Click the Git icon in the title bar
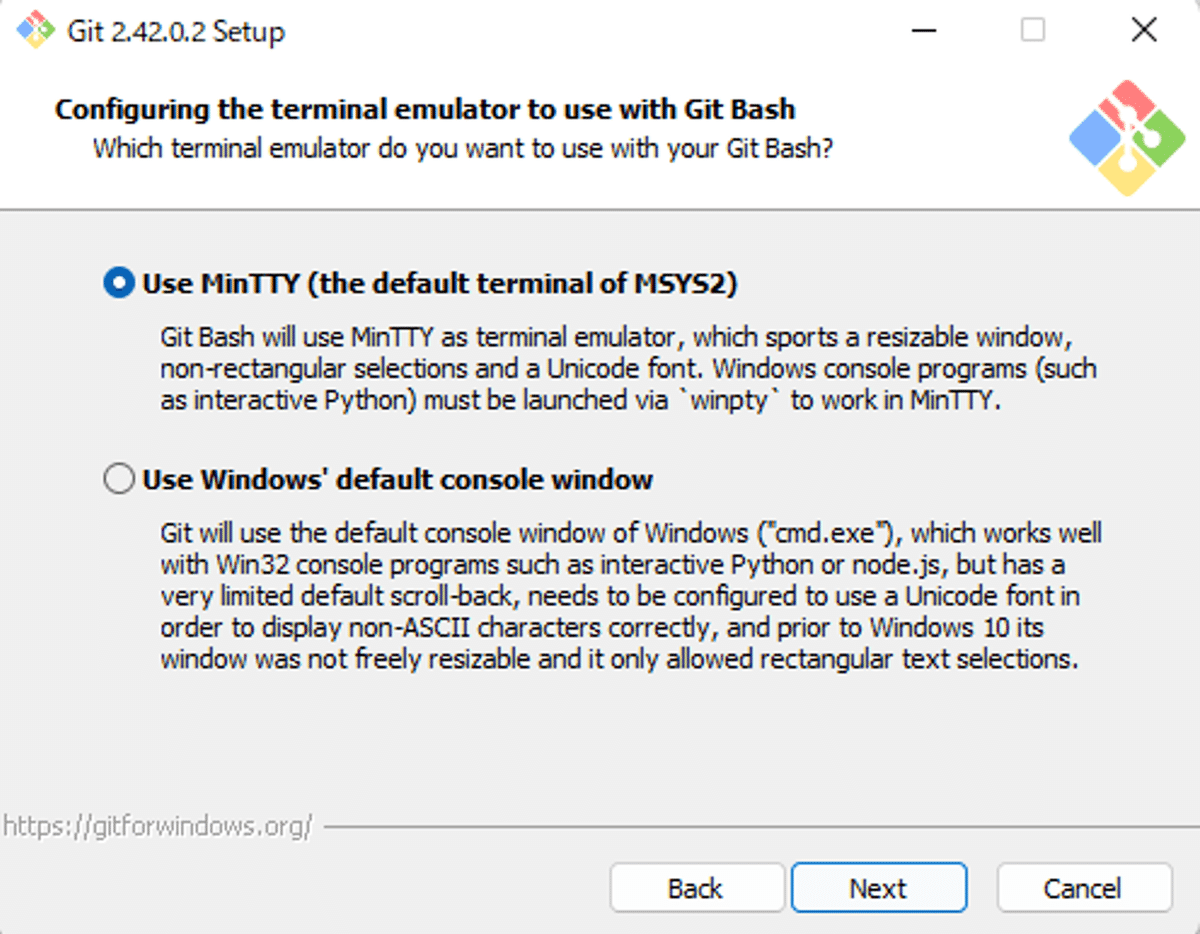 click(x=34, y=30)
